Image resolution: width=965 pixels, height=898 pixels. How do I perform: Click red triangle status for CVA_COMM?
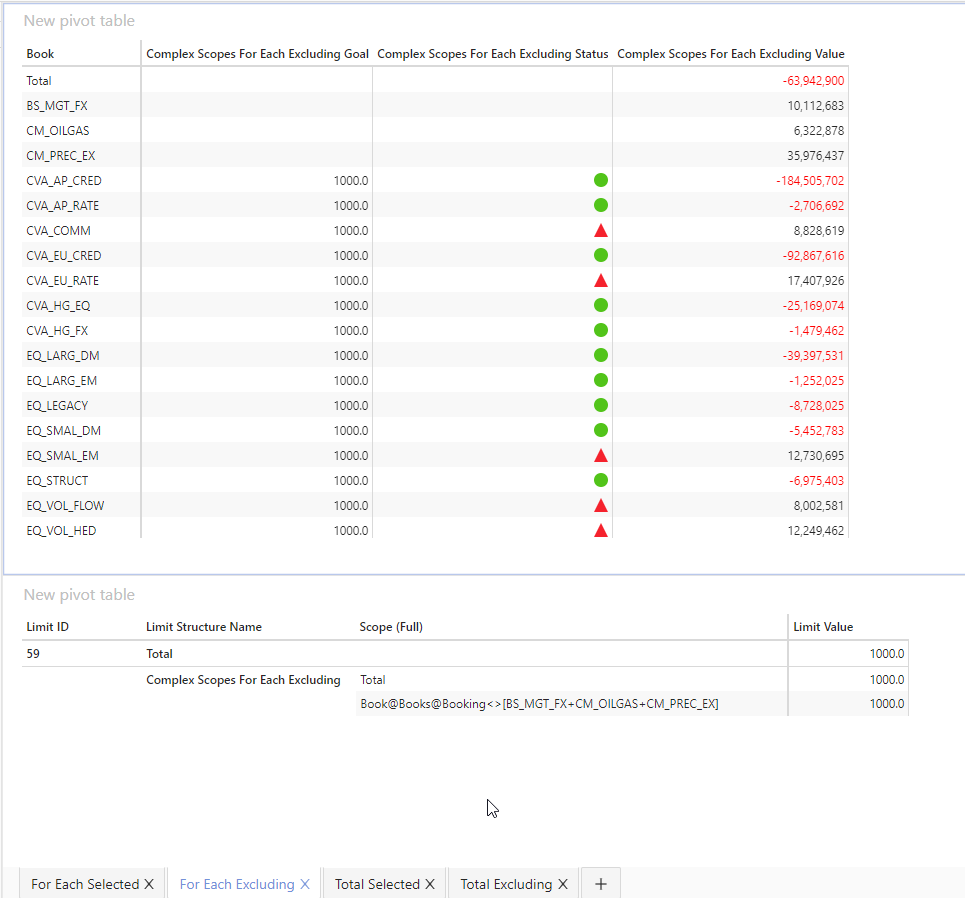coord(600,231)
